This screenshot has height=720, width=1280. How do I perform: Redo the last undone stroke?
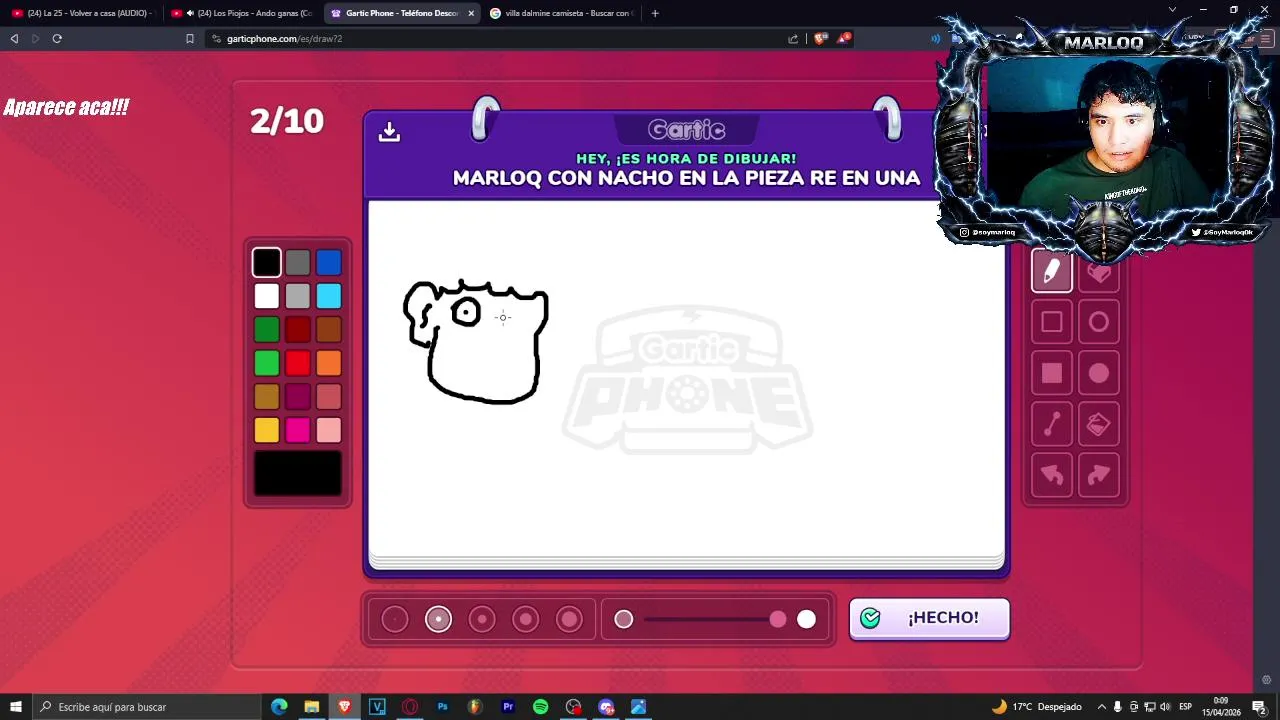[1098, 475]
